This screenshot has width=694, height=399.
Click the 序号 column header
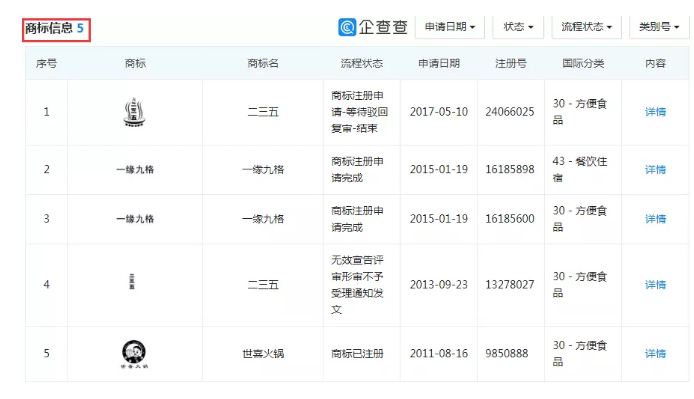[46, 63]
